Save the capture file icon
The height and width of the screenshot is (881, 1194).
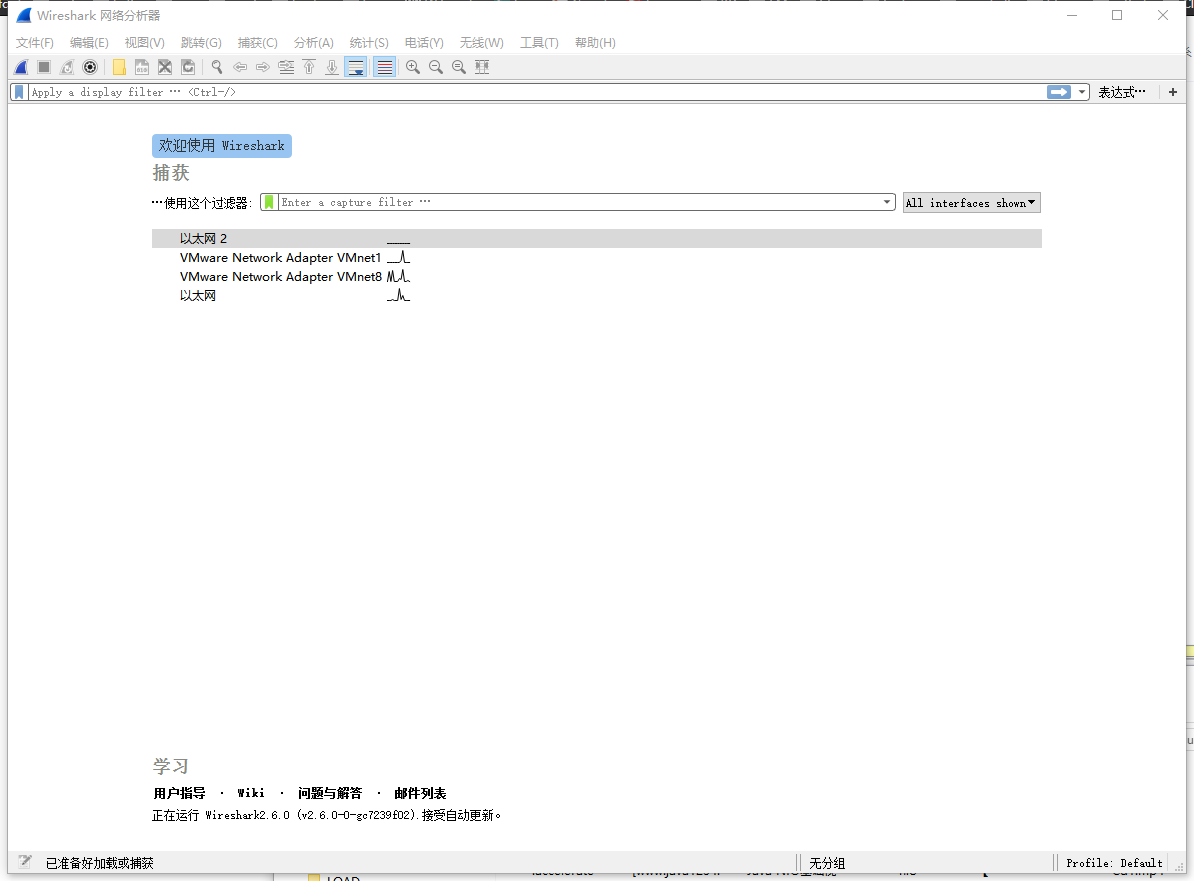[142, 67]
